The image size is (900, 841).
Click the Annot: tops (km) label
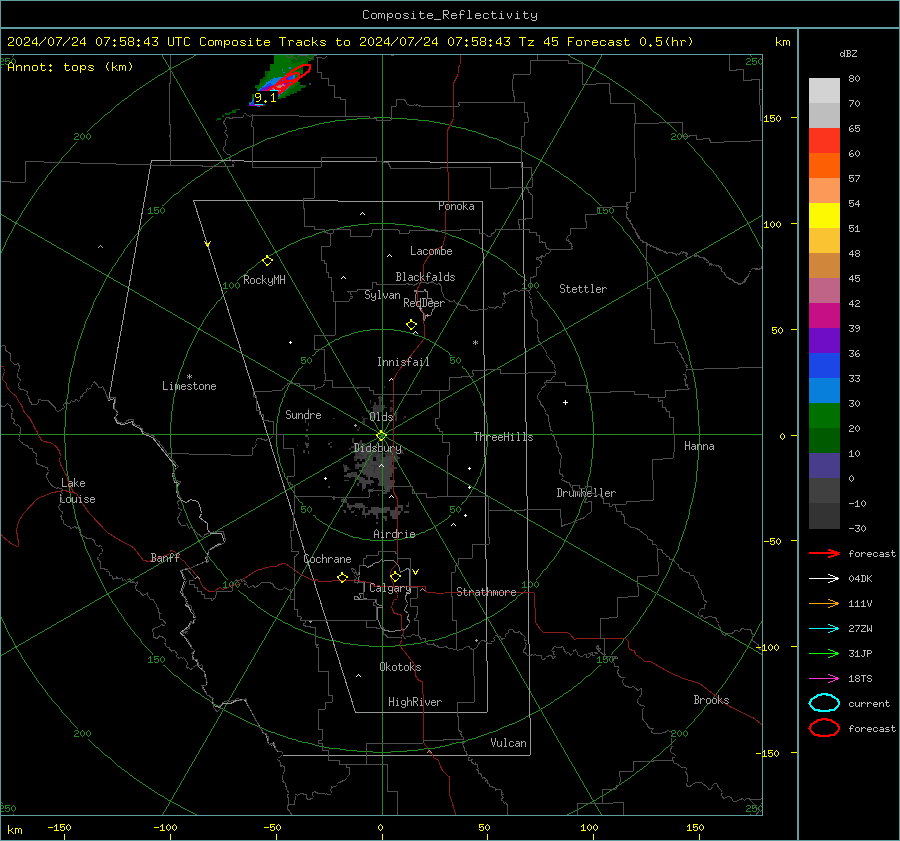[70, 67]
